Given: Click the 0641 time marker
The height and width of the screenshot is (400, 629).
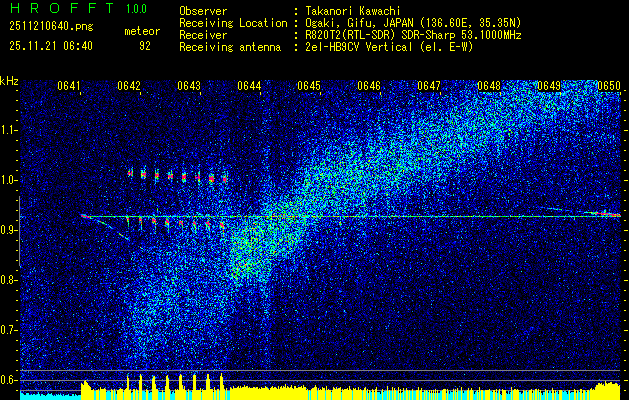Looking at the screenshot, I should pyautogui.click(x=69, y=86).
